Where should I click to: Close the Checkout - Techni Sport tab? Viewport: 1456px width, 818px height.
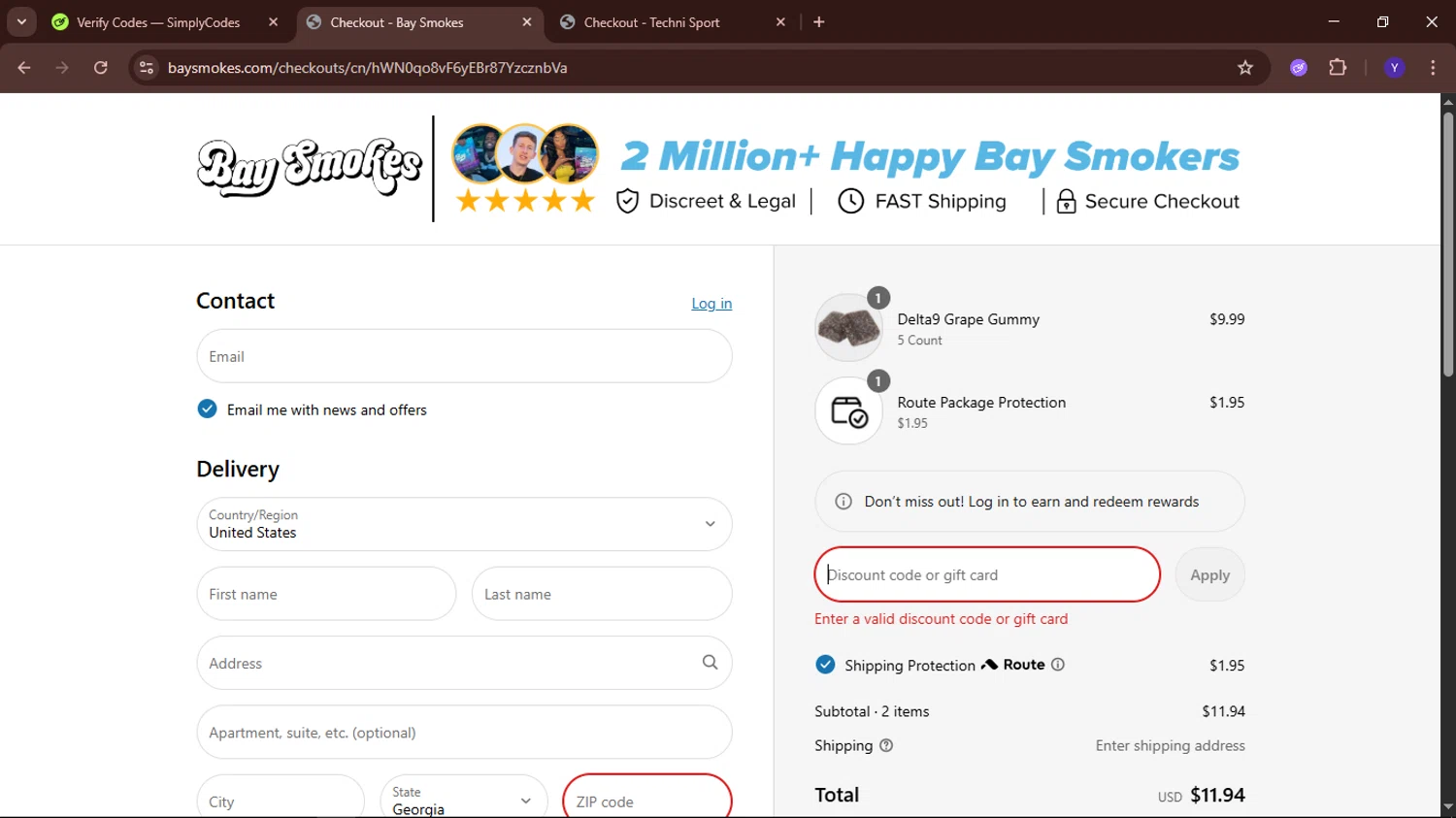(780, 22)
